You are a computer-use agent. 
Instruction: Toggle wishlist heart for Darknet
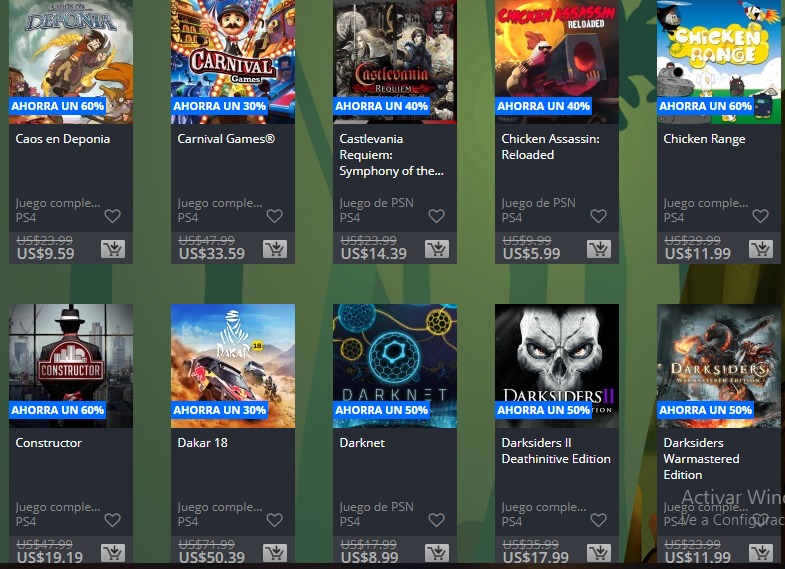coord(437,520)
